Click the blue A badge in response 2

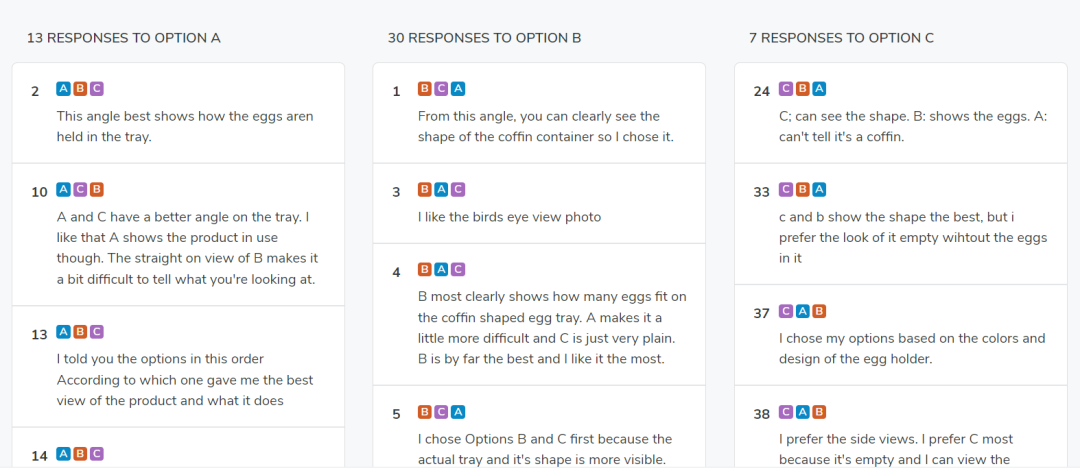click(63, 89)
